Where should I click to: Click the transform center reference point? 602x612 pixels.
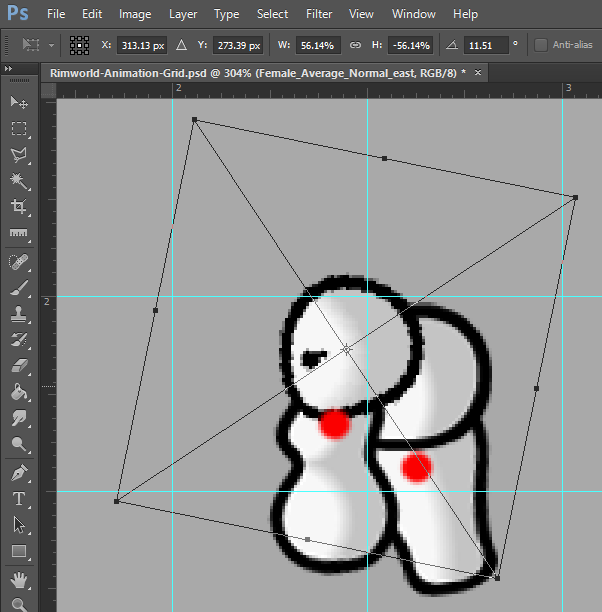click(x=346, y=349)
